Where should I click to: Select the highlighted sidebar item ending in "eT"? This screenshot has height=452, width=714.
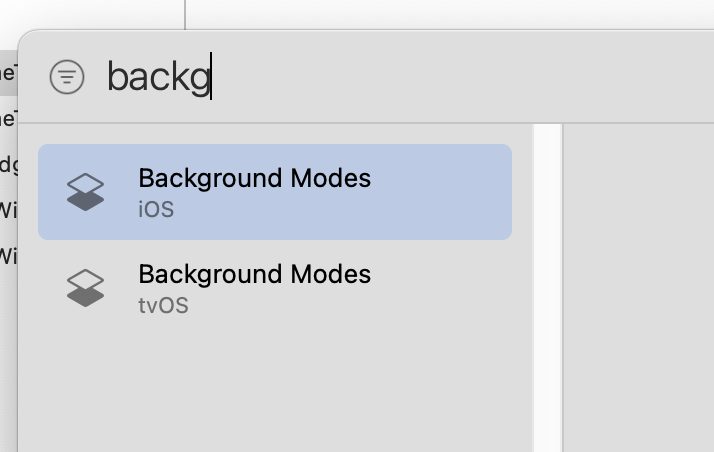pos(9,73)
